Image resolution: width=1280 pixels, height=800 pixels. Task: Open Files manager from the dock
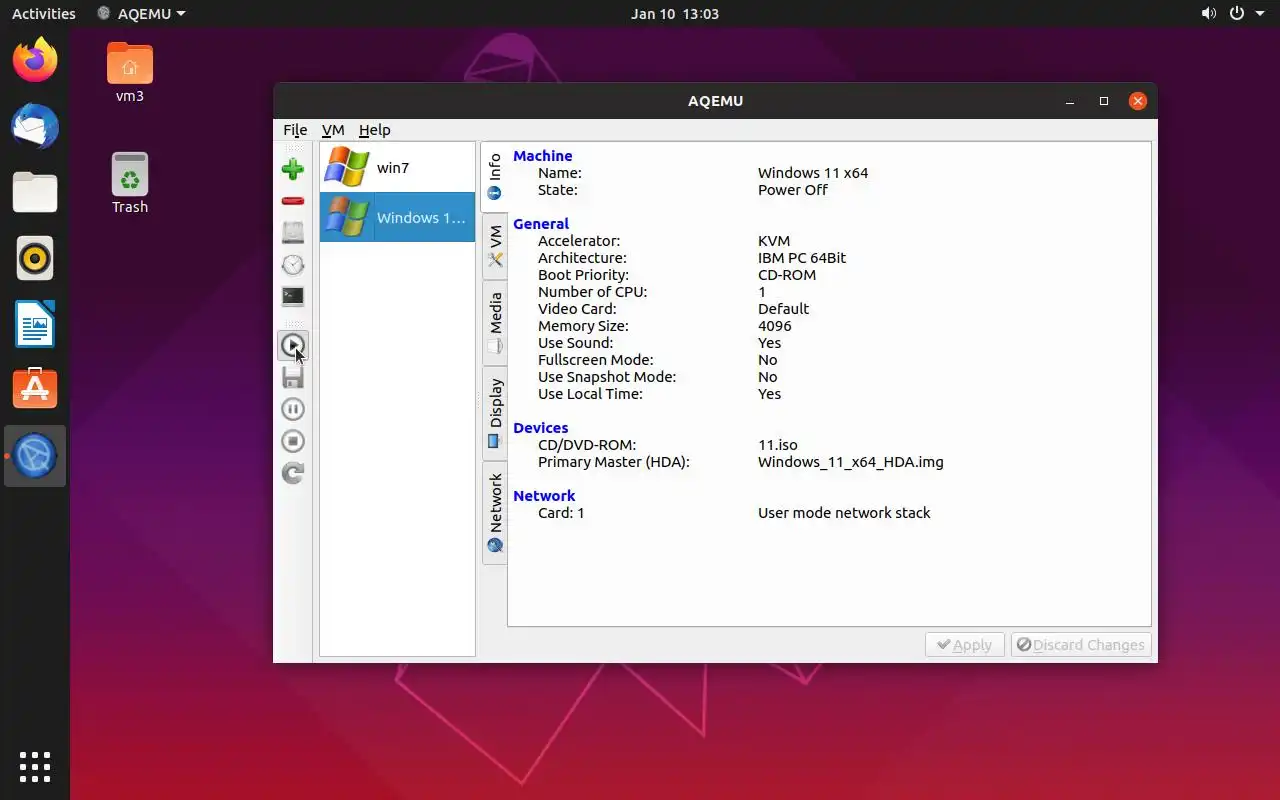pos(35,193)
